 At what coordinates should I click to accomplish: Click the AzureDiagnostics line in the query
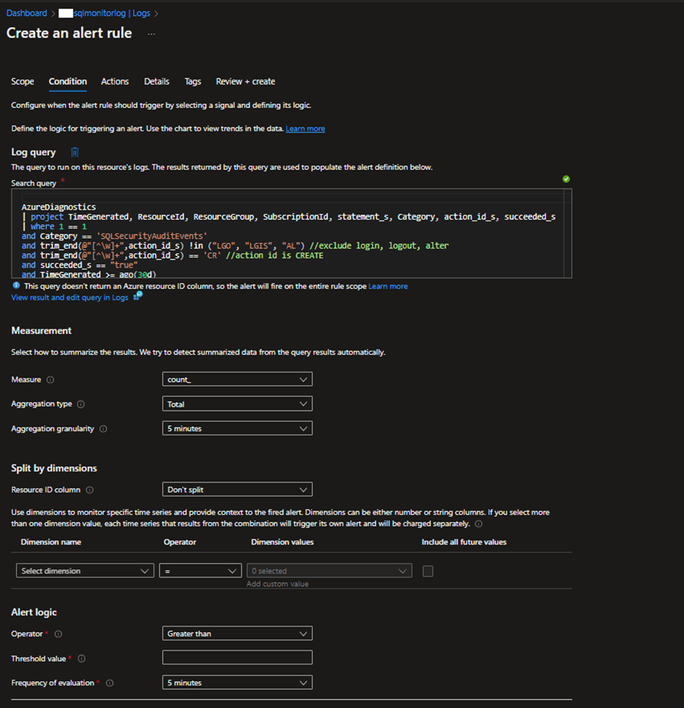pyautogui.click(x=59, y=207)
